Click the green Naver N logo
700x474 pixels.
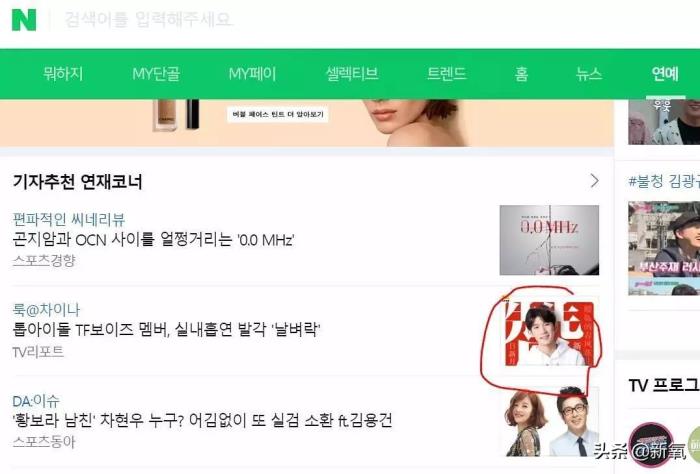click(24, 20)
